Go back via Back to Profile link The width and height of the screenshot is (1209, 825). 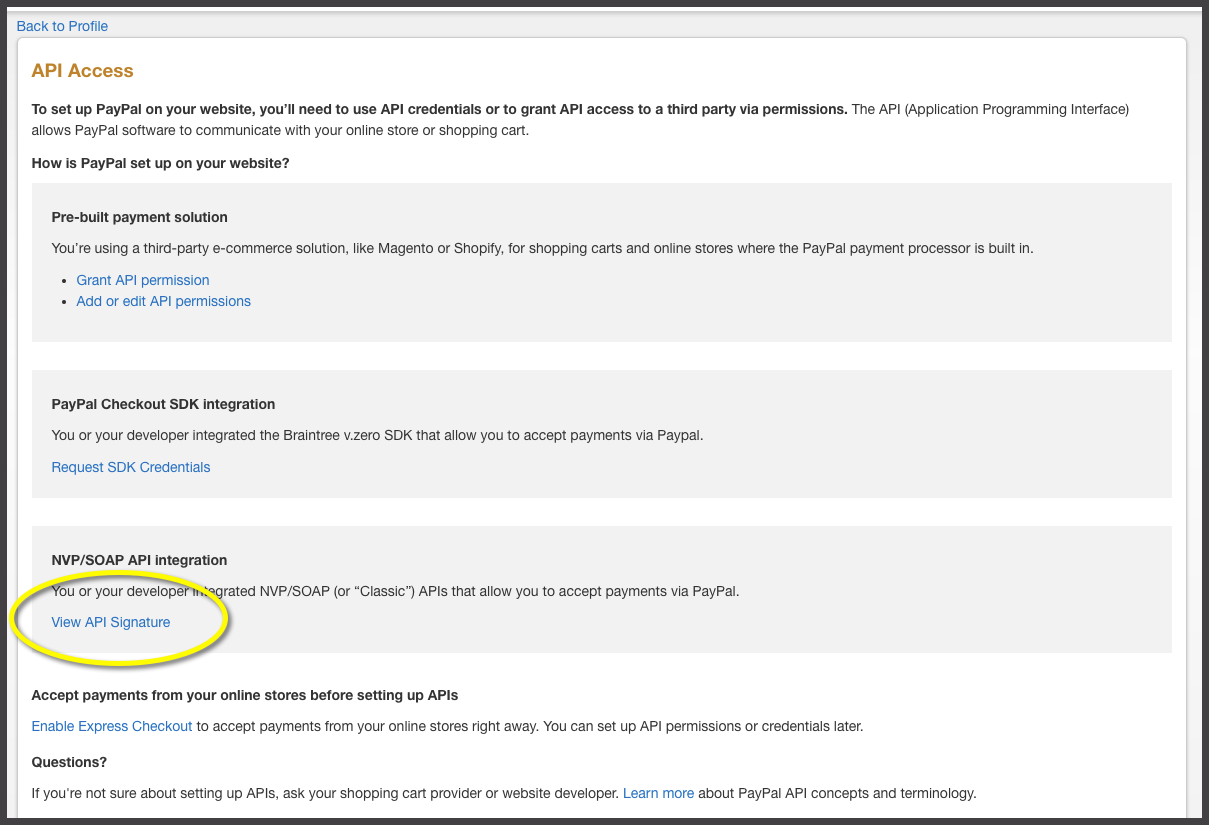click(62, 26)
